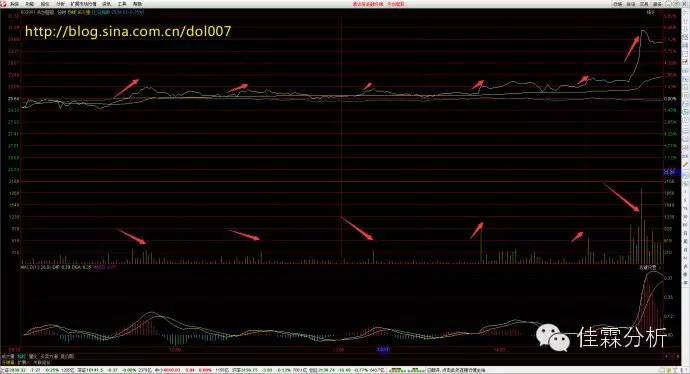Click the 服务 button at top right
690x374 pixels.
657,4
